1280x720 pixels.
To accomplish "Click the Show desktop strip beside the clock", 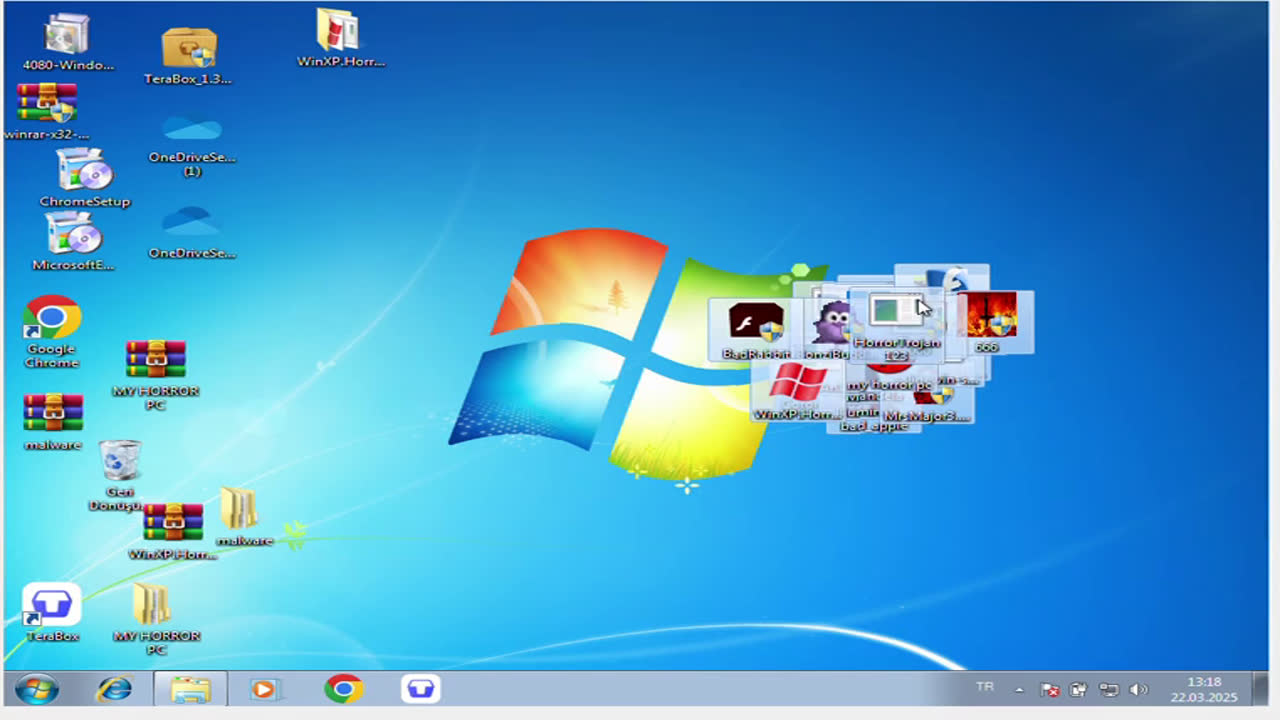I will click(x=1263, y=689).
